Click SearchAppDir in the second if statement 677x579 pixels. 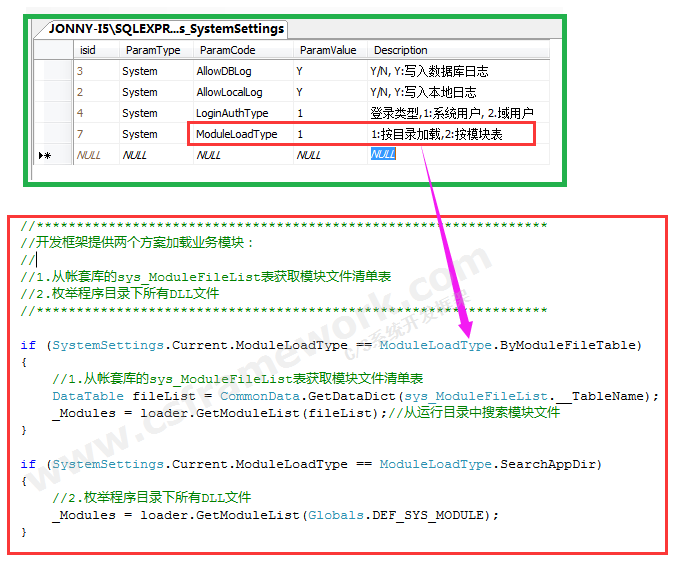[x=550, y=464]
